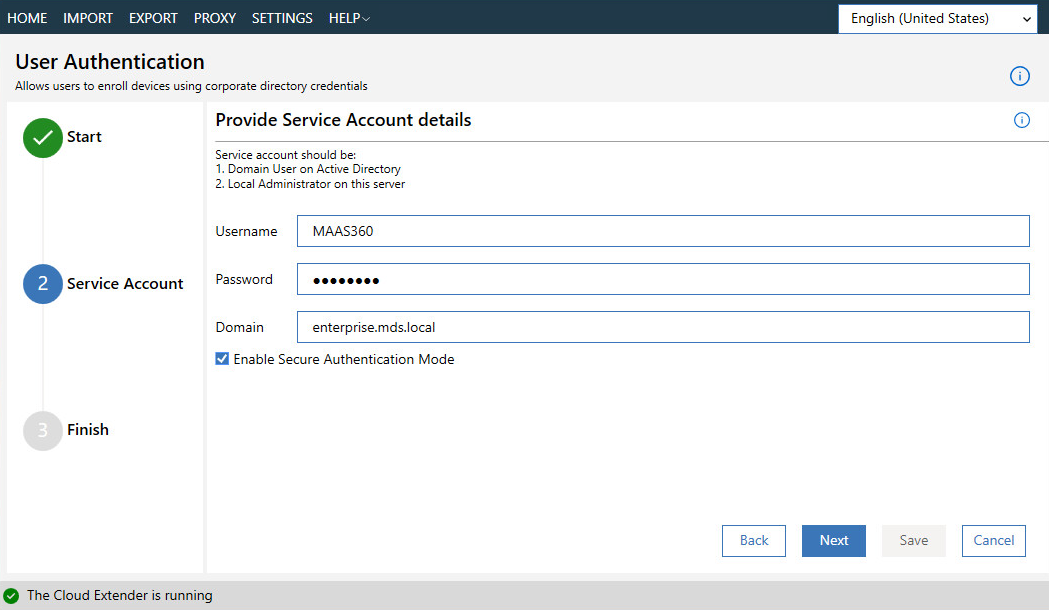1049x610 pixels.
Task: Open the HOME menu
Action: pos(27,18)
